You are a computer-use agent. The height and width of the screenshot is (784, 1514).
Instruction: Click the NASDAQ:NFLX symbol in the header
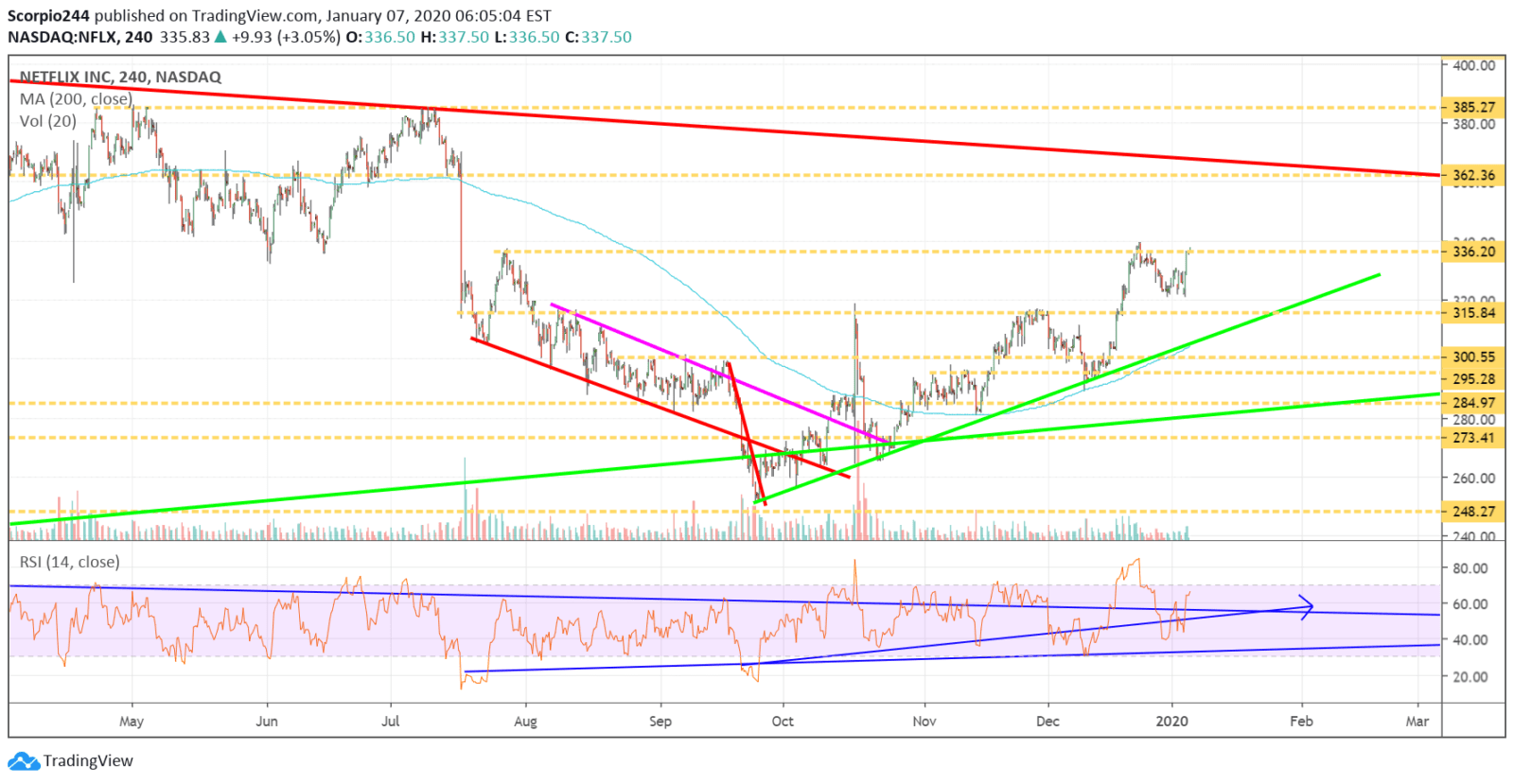pos(62,37)
